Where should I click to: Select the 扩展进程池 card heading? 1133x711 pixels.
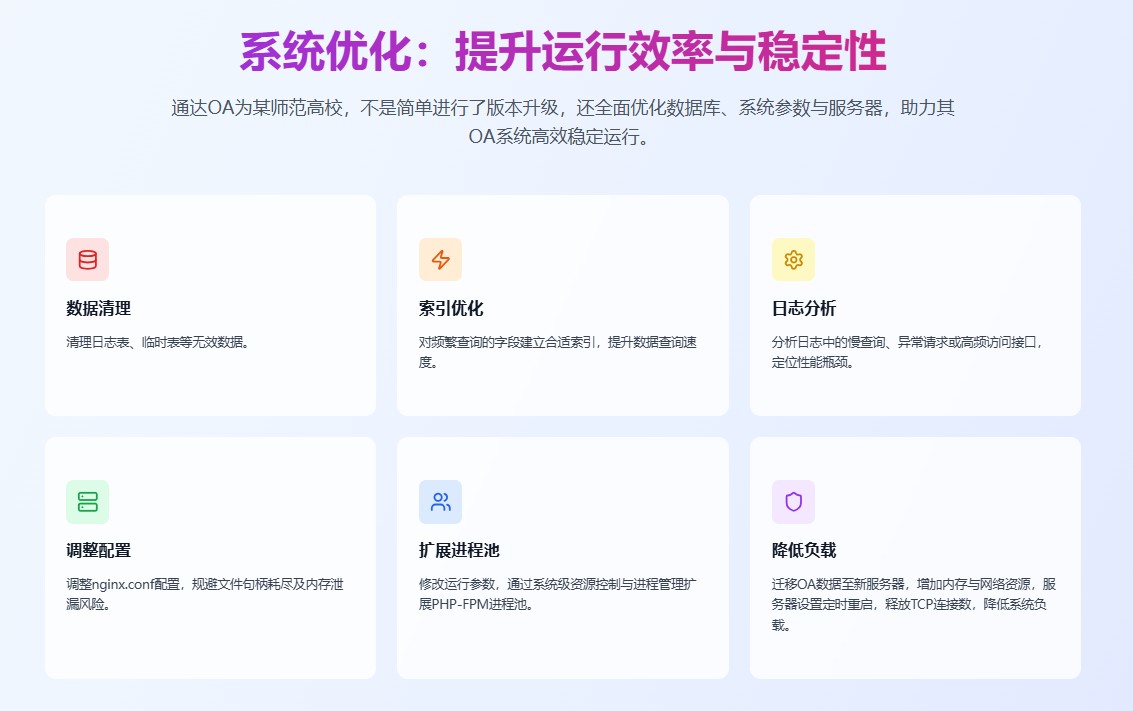tap(457, 550)
